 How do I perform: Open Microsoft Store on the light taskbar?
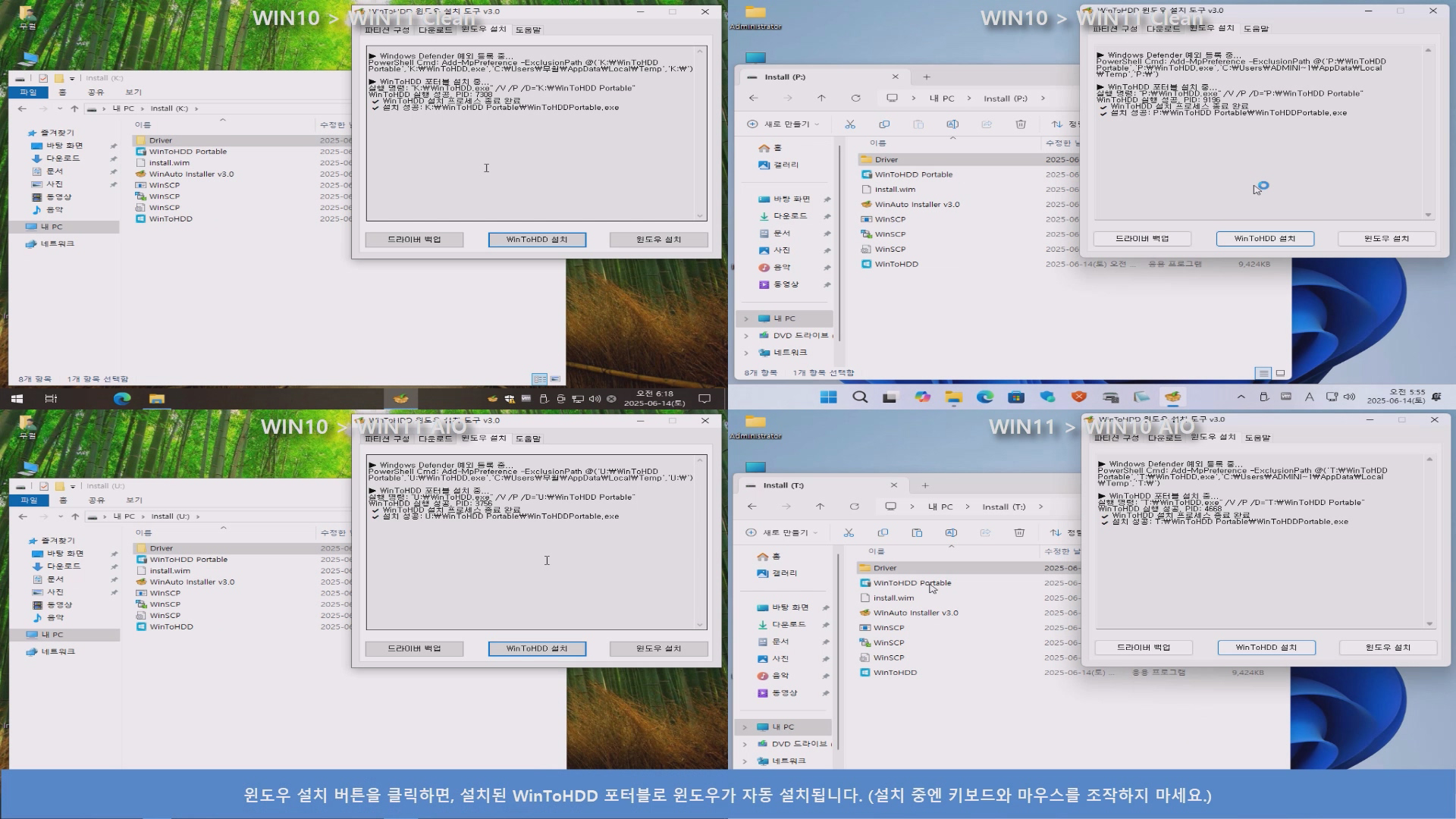point(1016,397)
